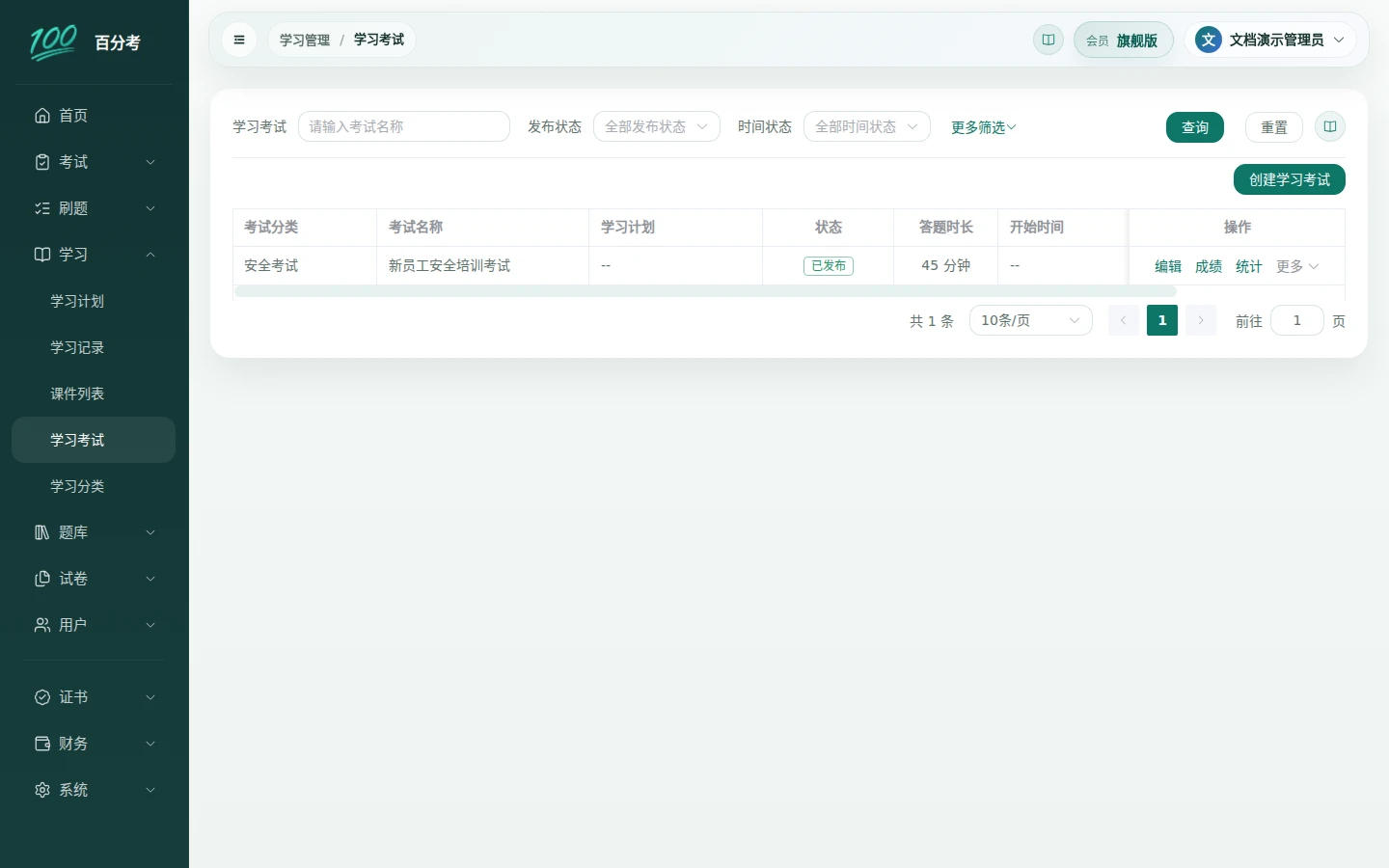The width and height of the screenshot is (1389, 868).
Task: Click the 创建学习考试 button
Action: [x=1290, y=179]
